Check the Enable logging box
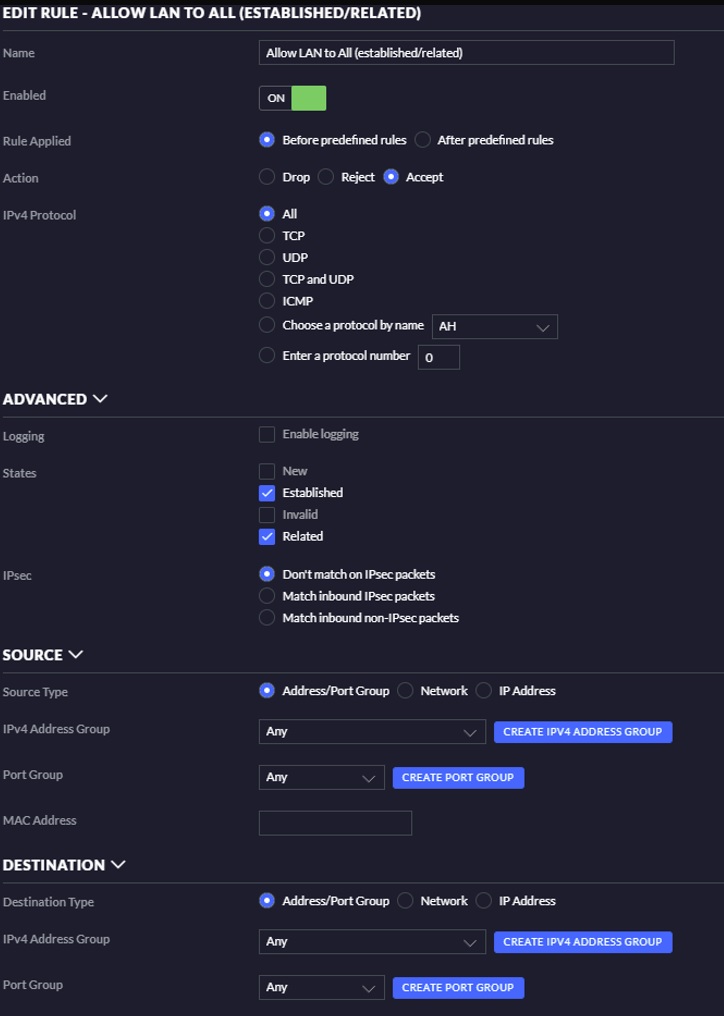Image resolution: width=724 pixels, height=1016 pixels. click(x=267, y=434)
